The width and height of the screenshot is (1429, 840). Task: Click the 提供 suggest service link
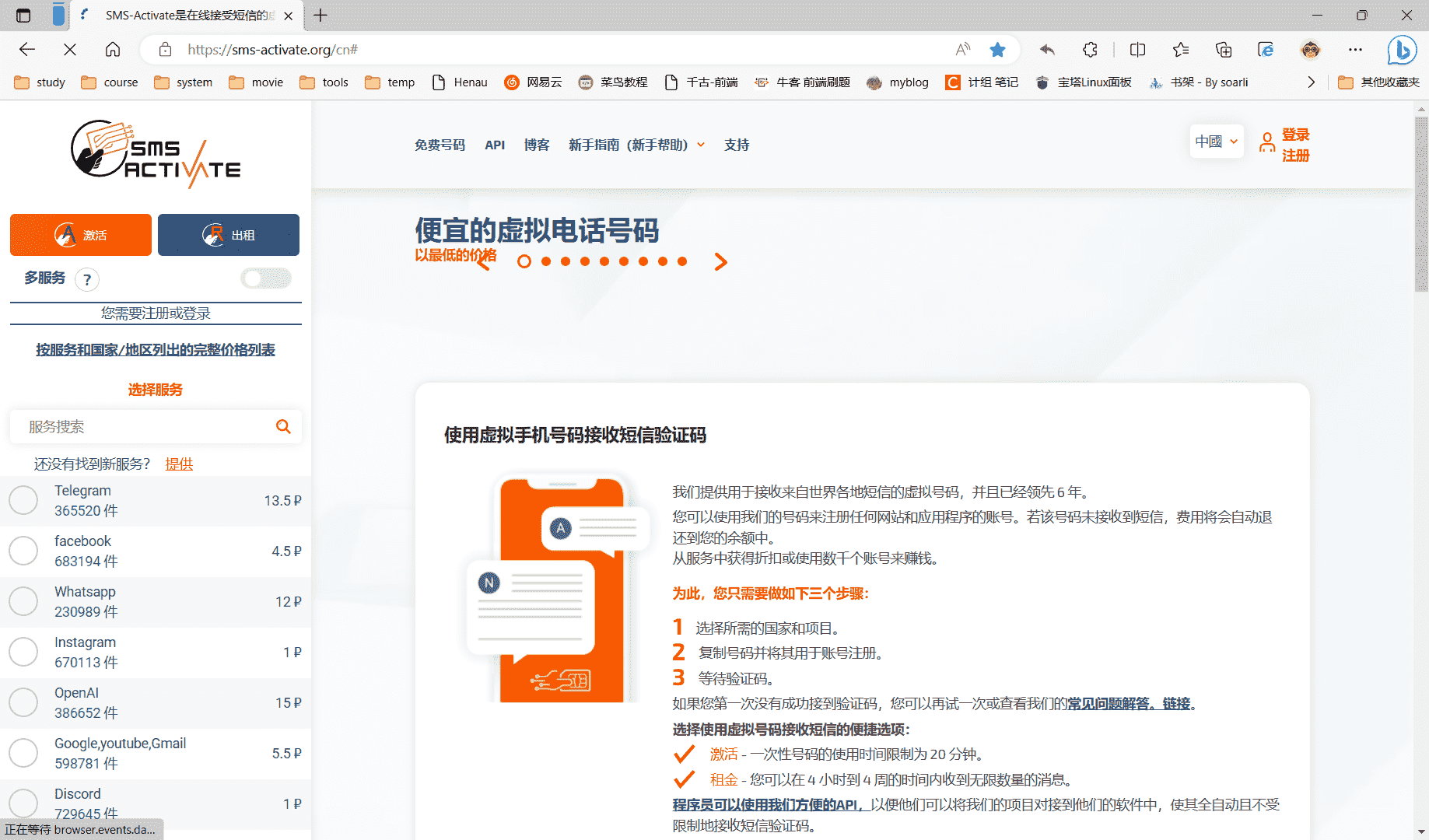click(x=179, y=464)
